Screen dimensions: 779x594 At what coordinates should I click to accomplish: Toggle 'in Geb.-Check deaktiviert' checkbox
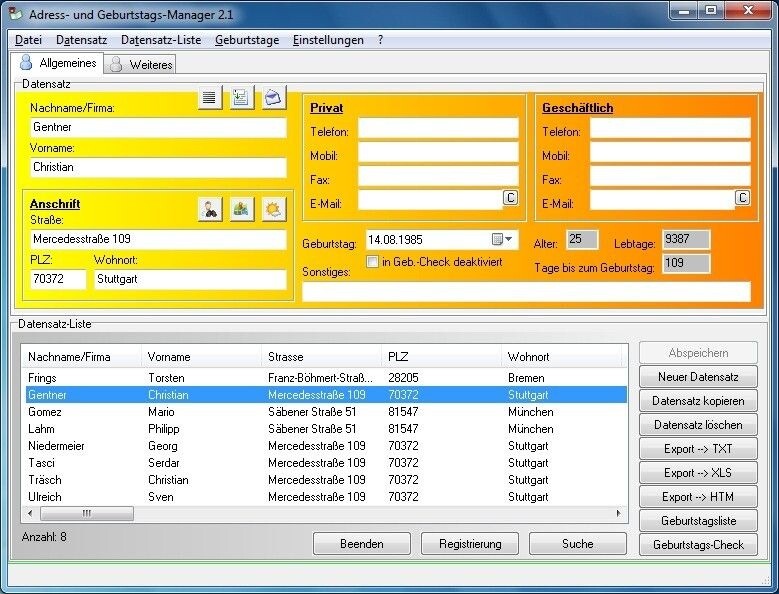click(372, 262)
